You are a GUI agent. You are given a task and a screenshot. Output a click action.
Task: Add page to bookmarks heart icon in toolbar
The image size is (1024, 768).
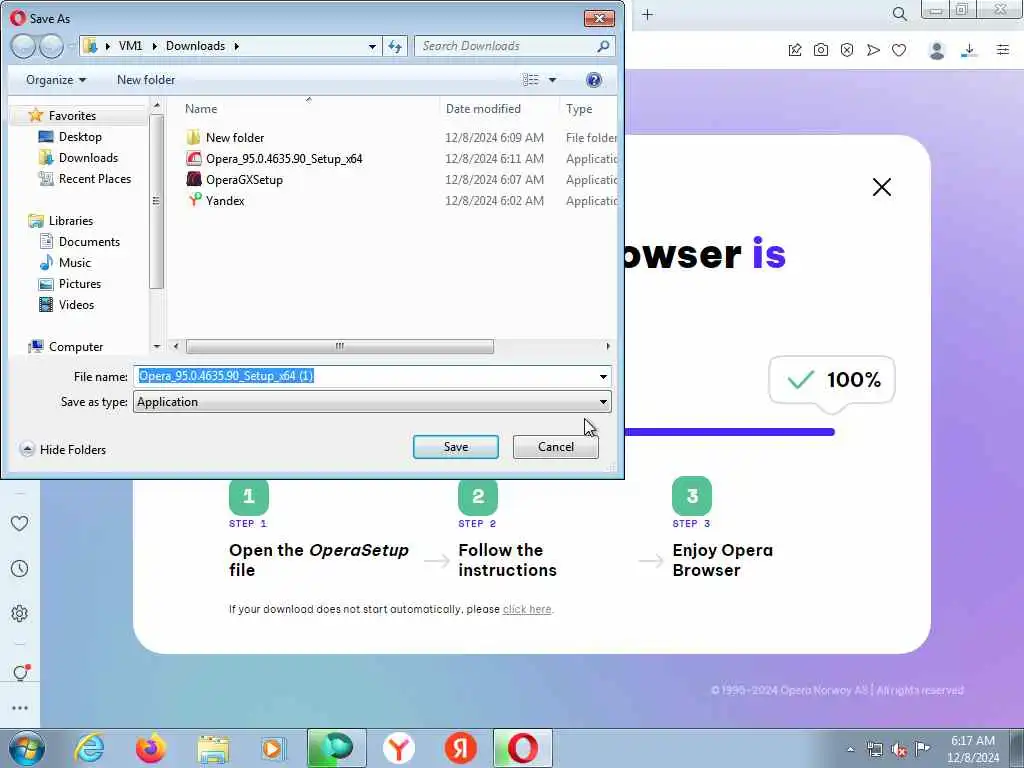click(899, 50)
